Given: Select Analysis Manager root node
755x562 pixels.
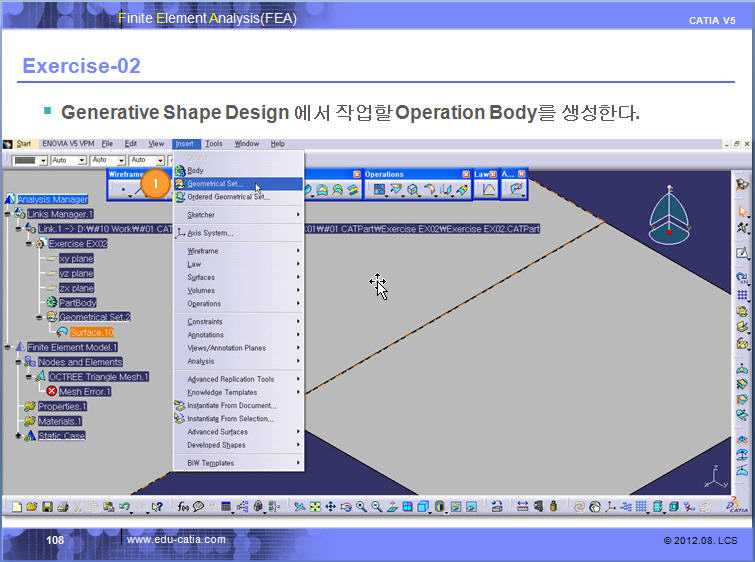Looking at the screenshot, I should tap(52, 199).
